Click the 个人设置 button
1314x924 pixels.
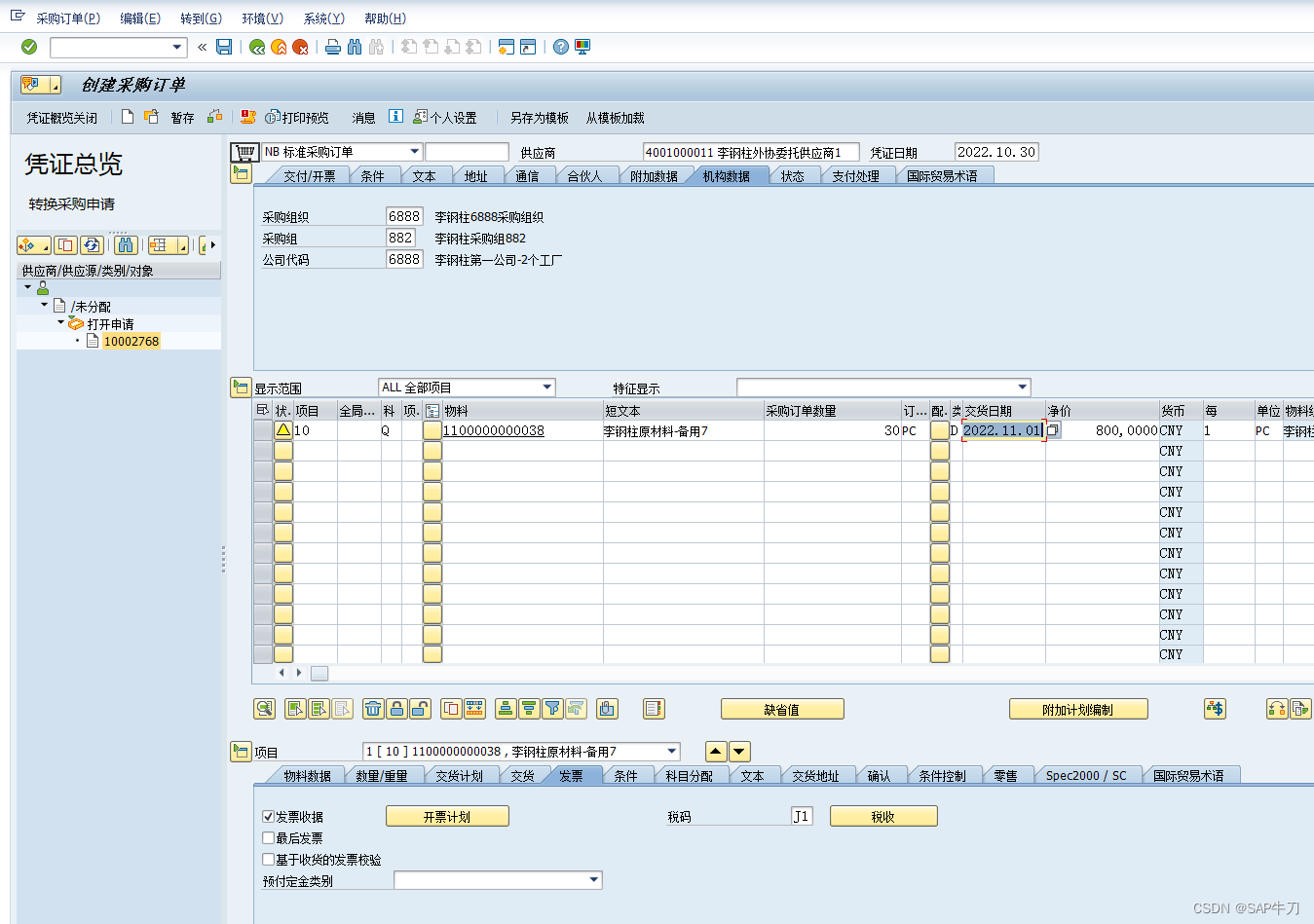coord(445,118)
